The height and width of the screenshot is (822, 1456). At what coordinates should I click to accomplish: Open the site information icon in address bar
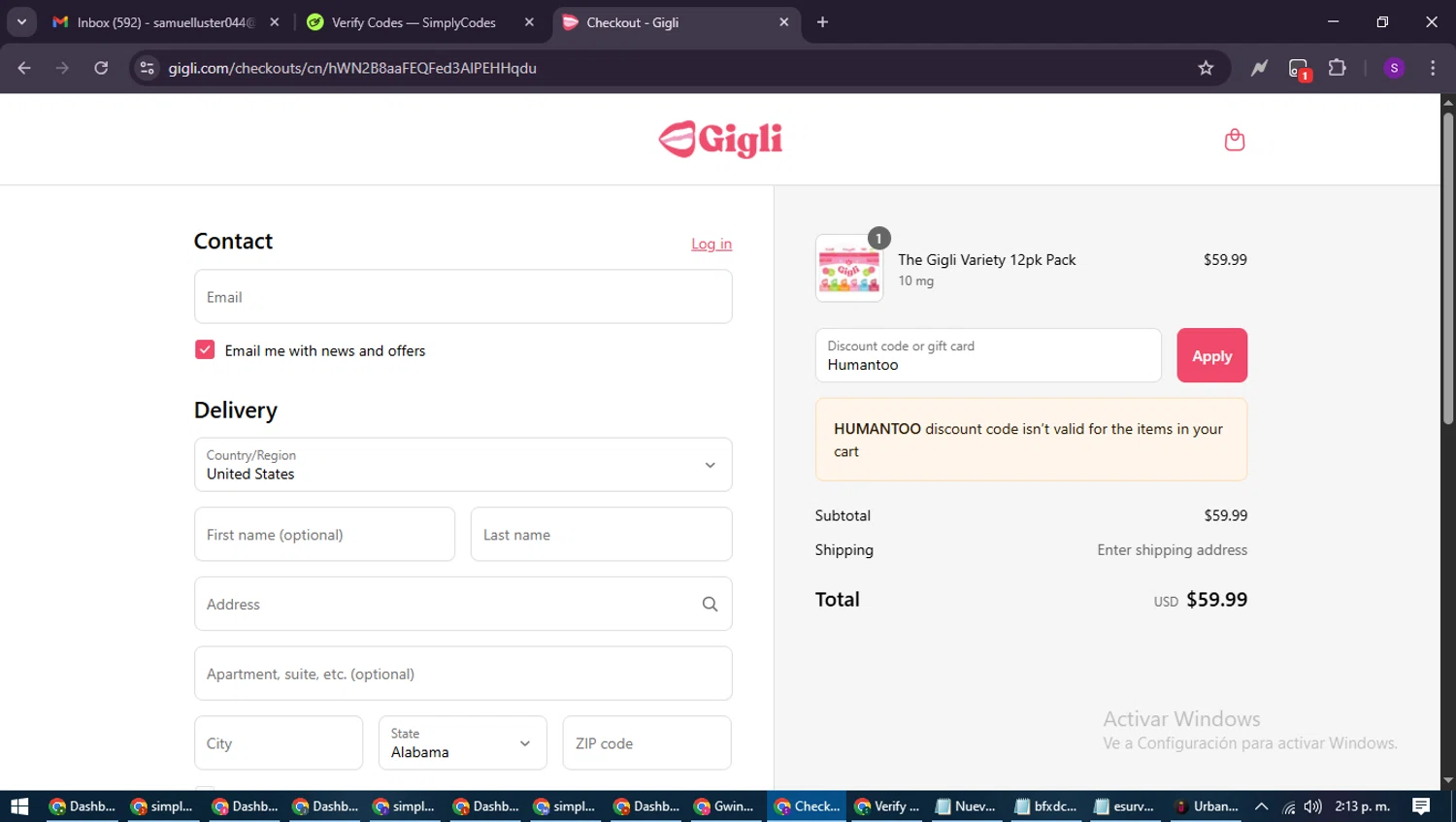(147, 68)
